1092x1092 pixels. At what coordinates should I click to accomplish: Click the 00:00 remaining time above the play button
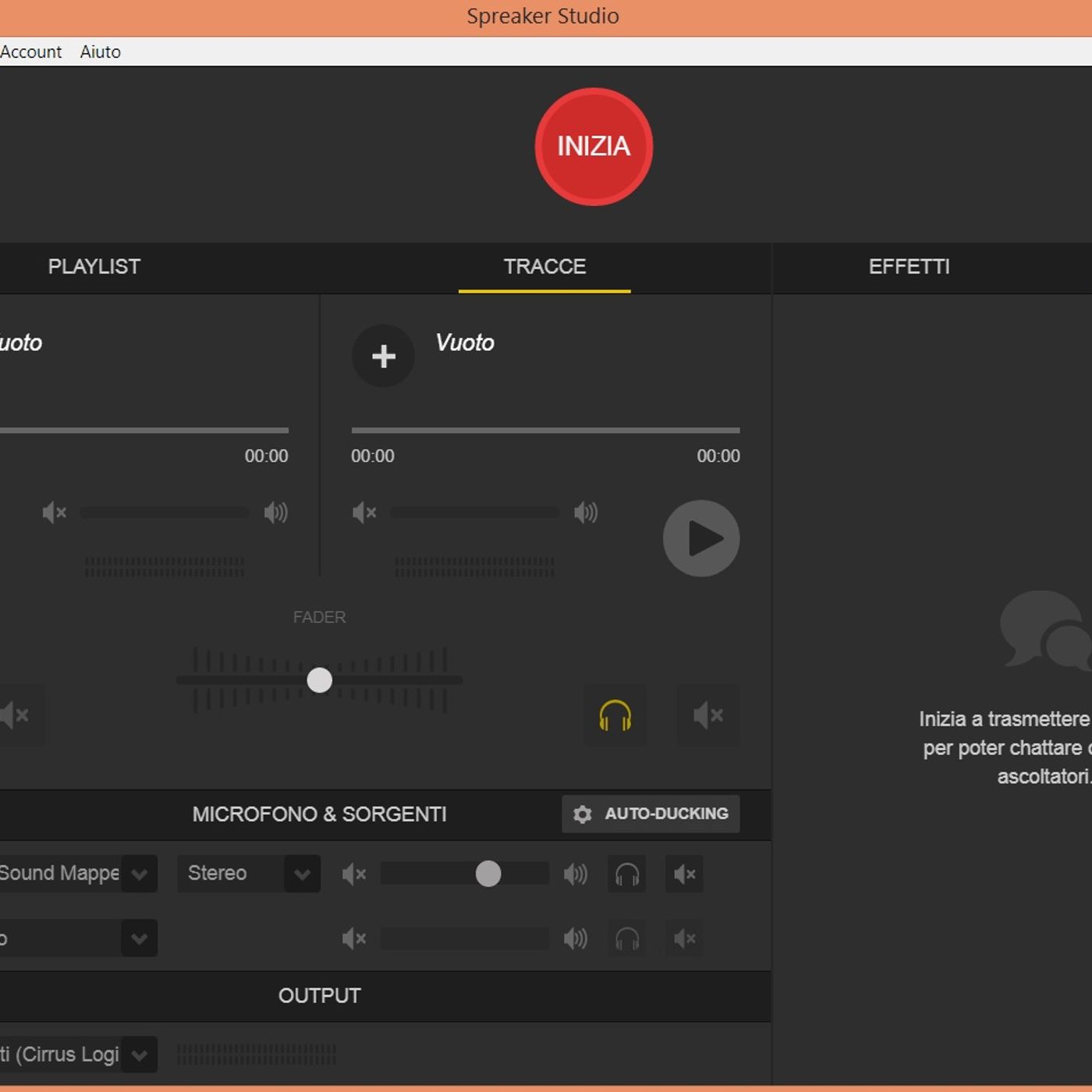pos(718,456)
